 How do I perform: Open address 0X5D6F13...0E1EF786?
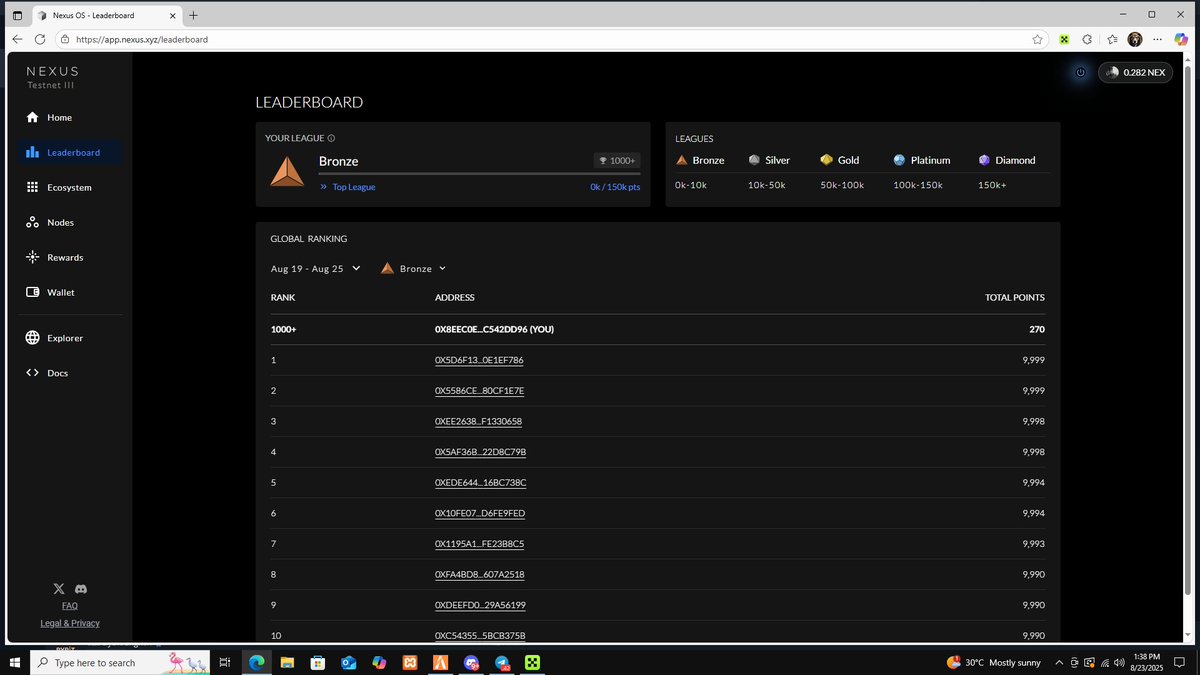[x=479, y=359]
